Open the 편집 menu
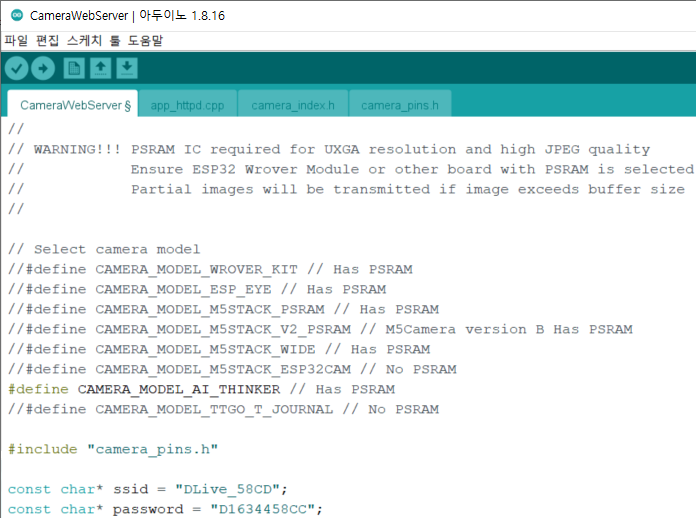Image resolution: width=696 pixels, height=518 pixels. [47, 41]
